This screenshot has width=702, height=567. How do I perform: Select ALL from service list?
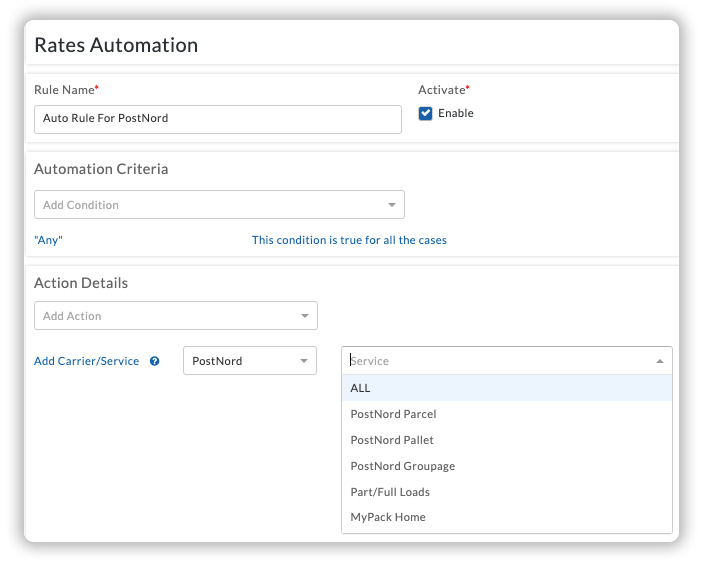507,388
